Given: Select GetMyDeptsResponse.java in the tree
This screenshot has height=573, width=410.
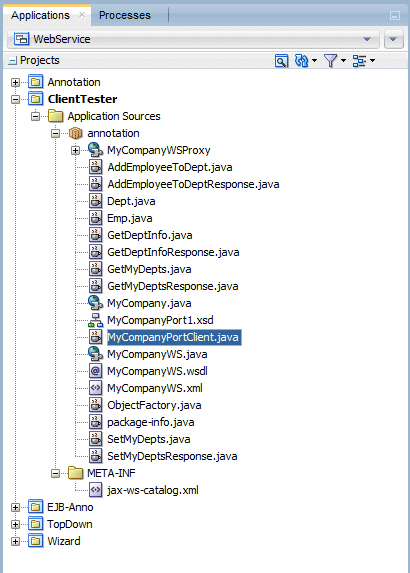Looking at the screenshot, I should [x=173, y=286].
